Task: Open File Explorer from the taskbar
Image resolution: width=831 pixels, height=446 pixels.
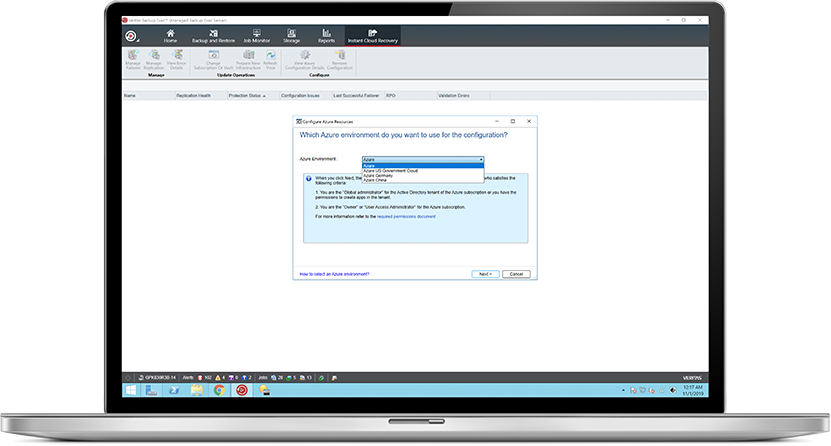Action: click(x=197, y=390)
